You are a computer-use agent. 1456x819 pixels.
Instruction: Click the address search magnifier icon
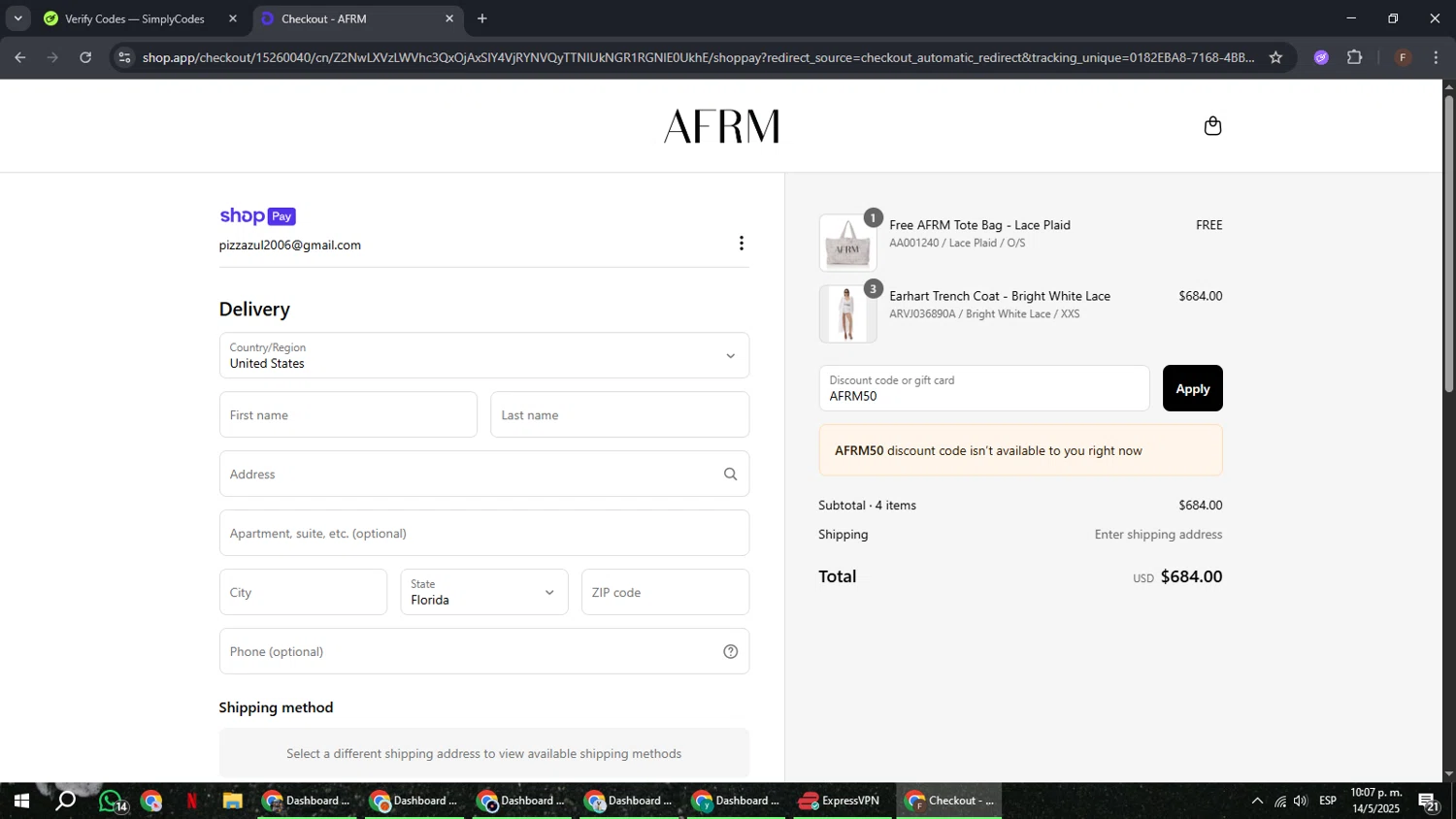(x=730, y=475)
